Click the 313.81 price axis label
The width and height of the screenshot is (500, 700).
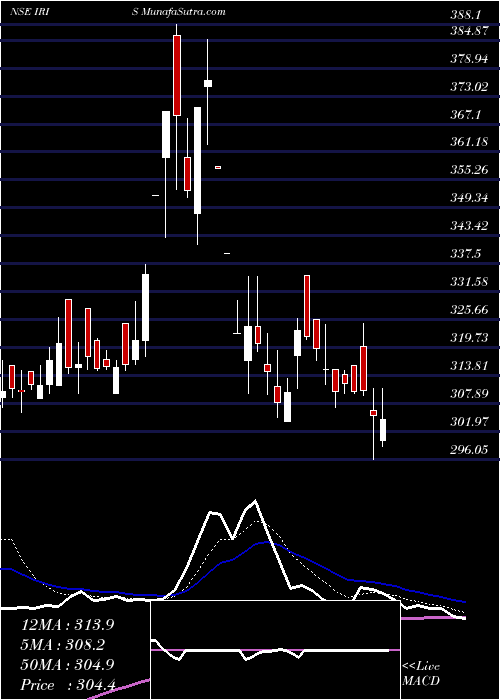click(469, 366)
